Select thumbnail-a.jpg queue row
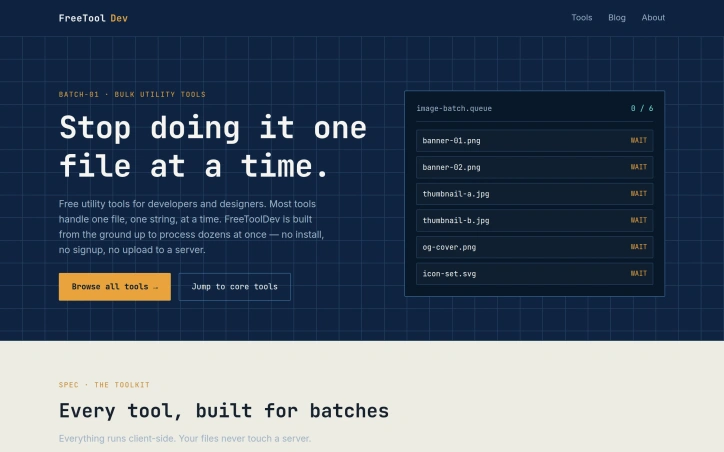 tap(534, 194)
